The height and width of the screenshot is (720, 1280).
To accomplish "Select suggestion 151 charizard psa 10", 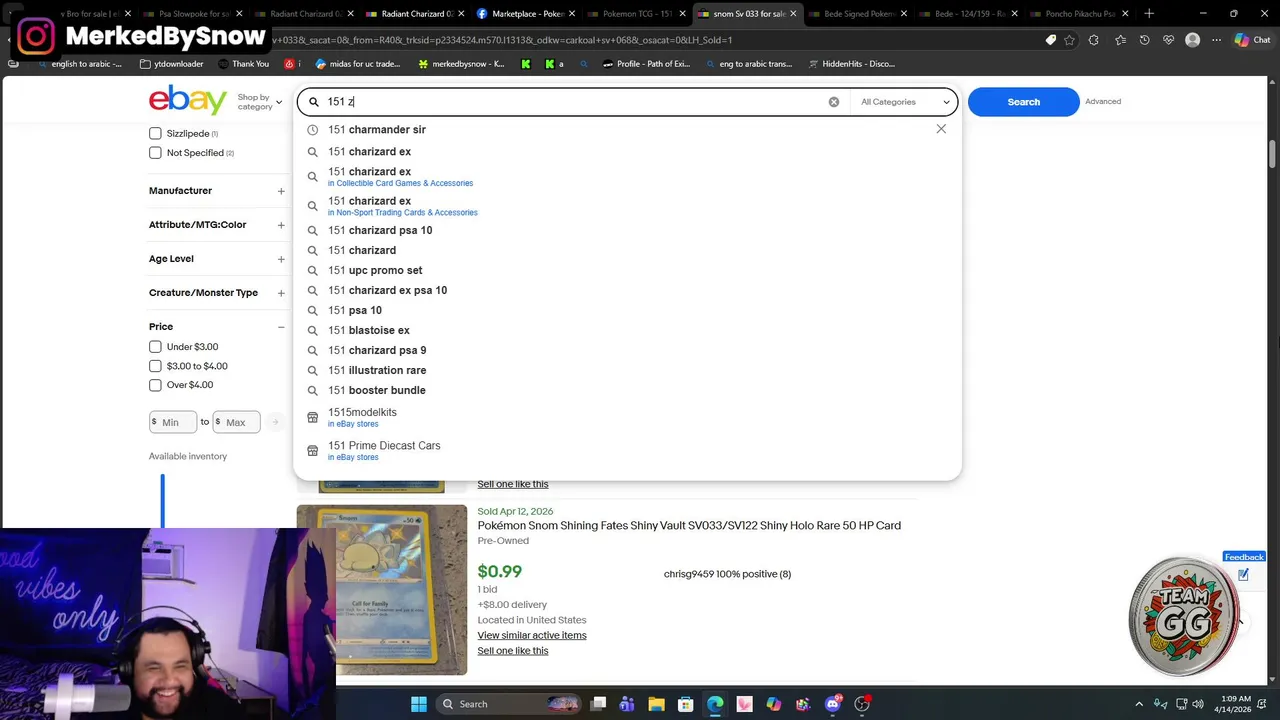I will 380,230.
